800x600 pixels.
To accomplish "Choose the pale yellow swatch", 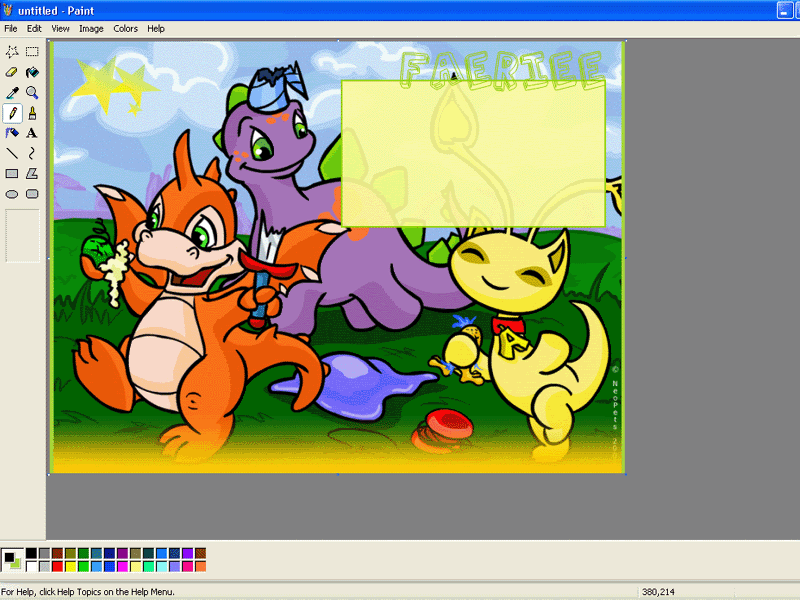I will (x=136, y=566).
